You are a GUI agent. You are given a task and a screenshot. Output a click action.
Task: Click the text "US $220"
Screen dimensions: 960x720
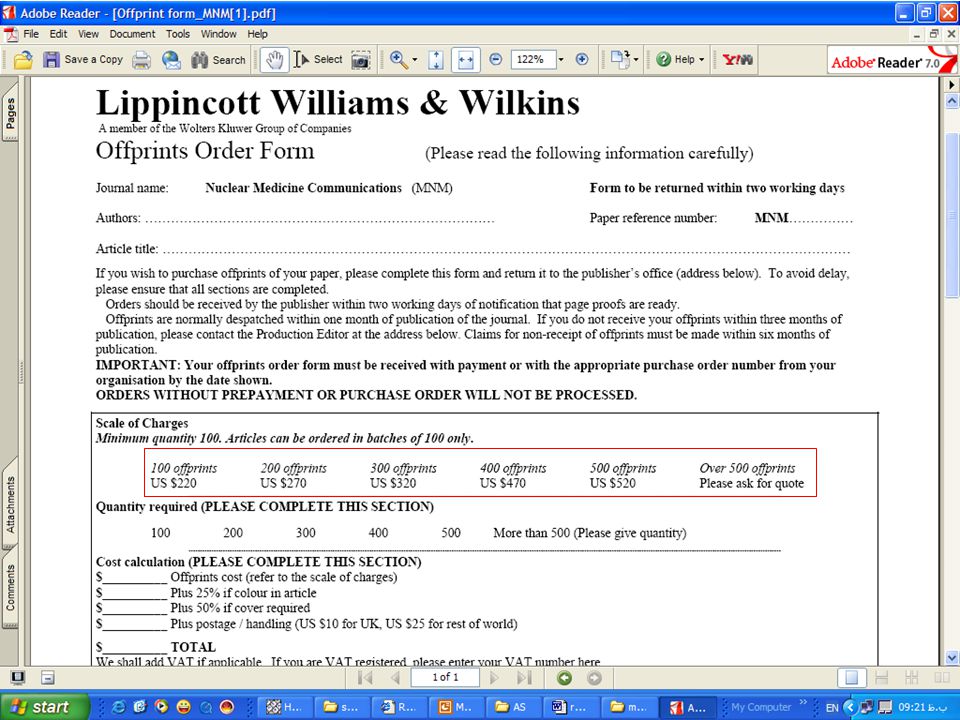pyautogui.click(x=174, y=483)
